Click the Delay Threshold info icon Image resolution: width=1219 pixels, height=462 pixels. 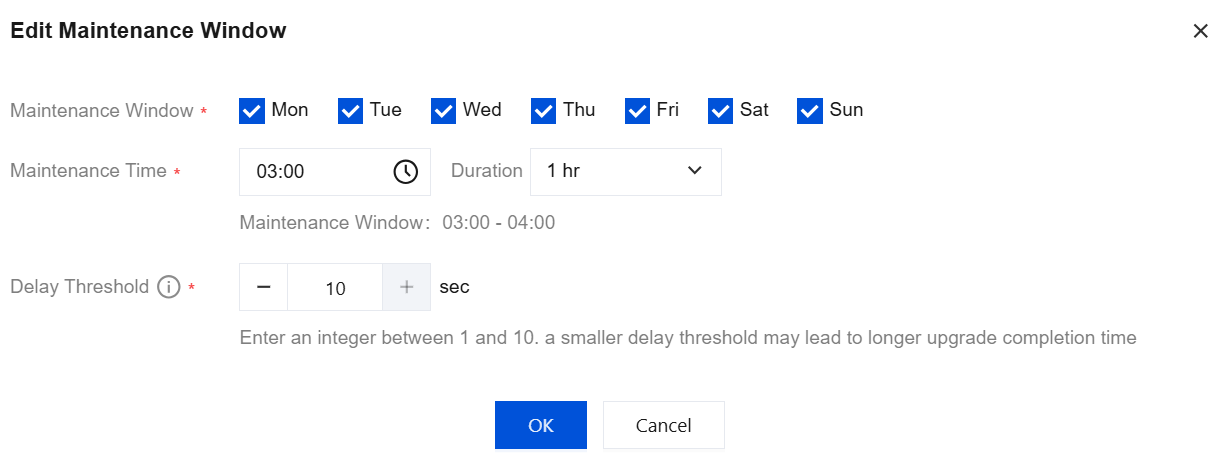tap(168, 287)
